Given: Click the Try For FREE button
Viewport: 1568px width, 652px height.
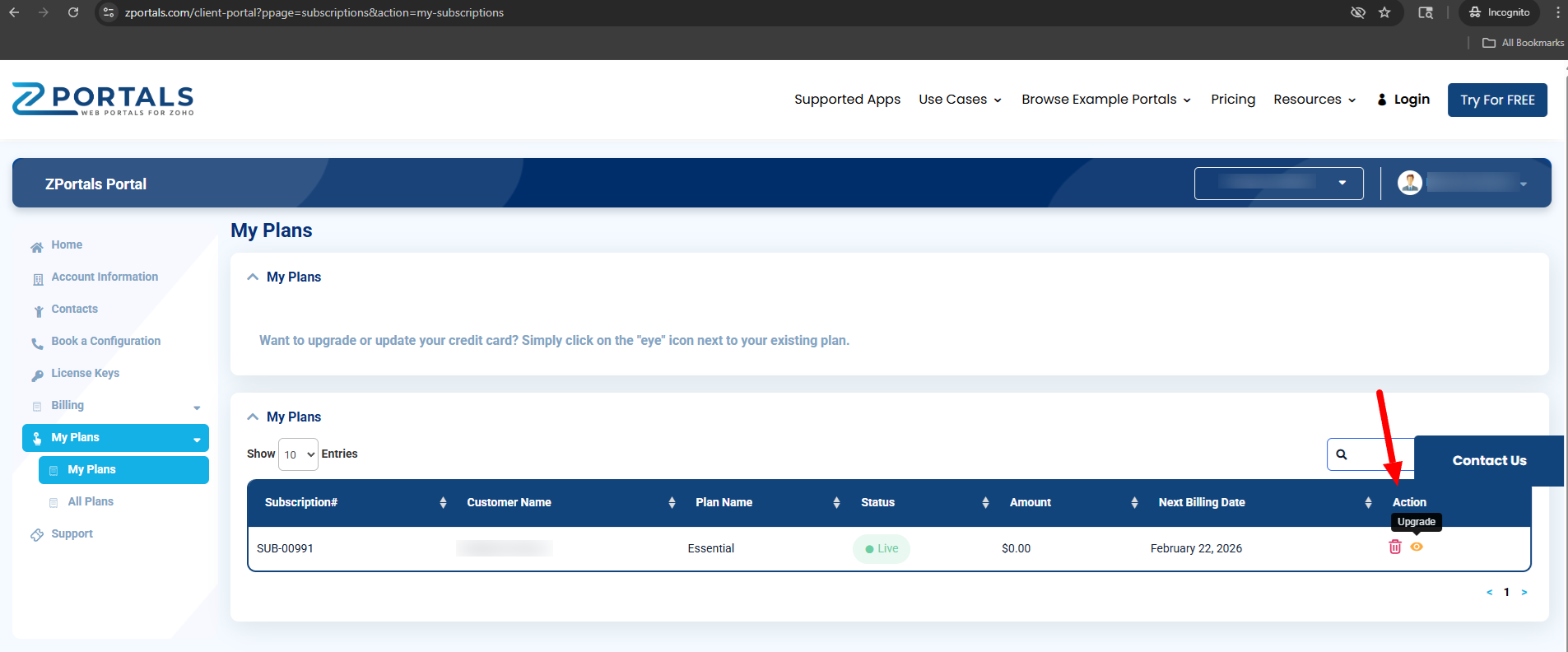Looking at the screenshot, I should point(1496,100).
